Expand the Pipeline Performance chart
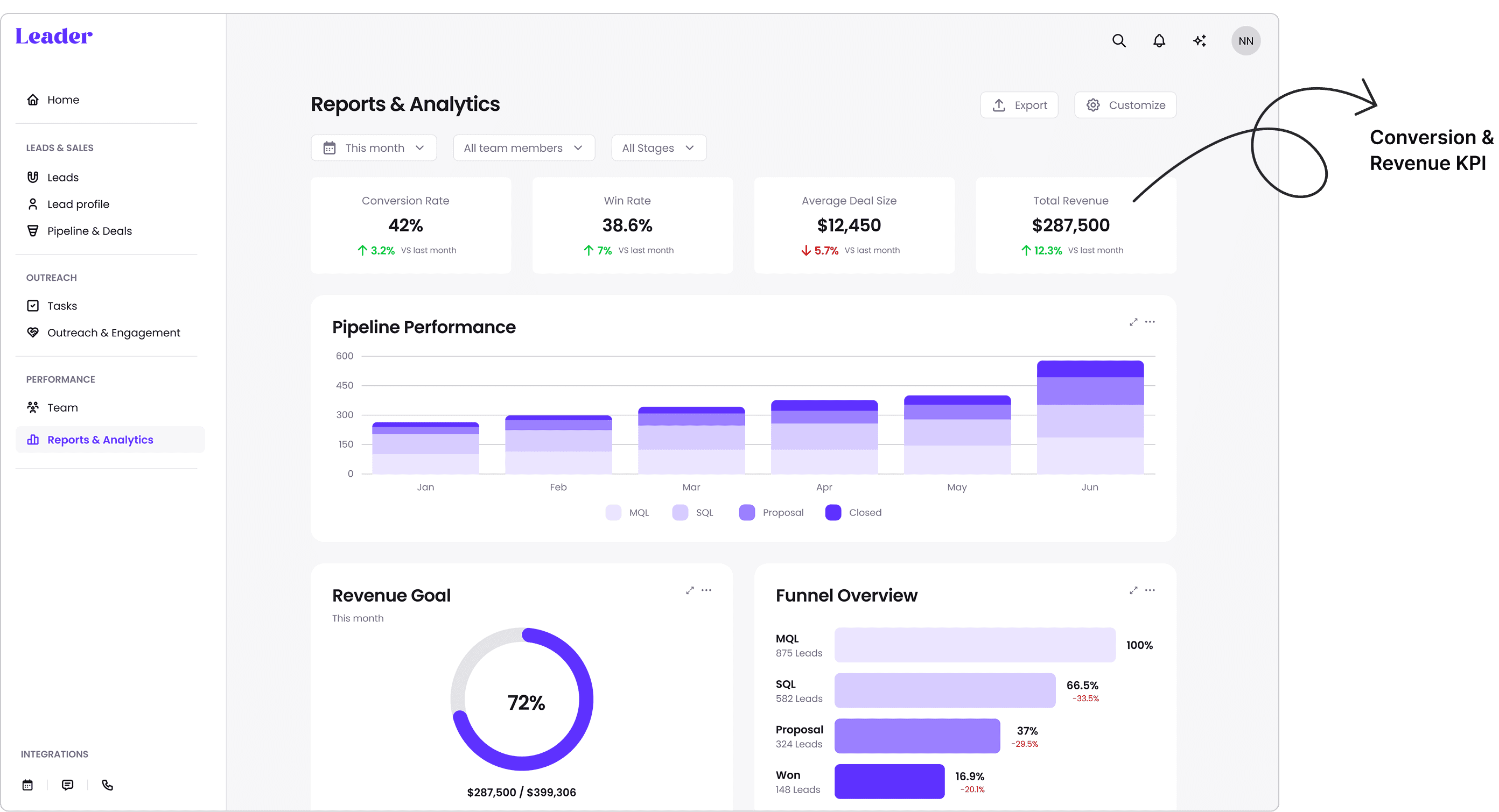 [1133, 322]
